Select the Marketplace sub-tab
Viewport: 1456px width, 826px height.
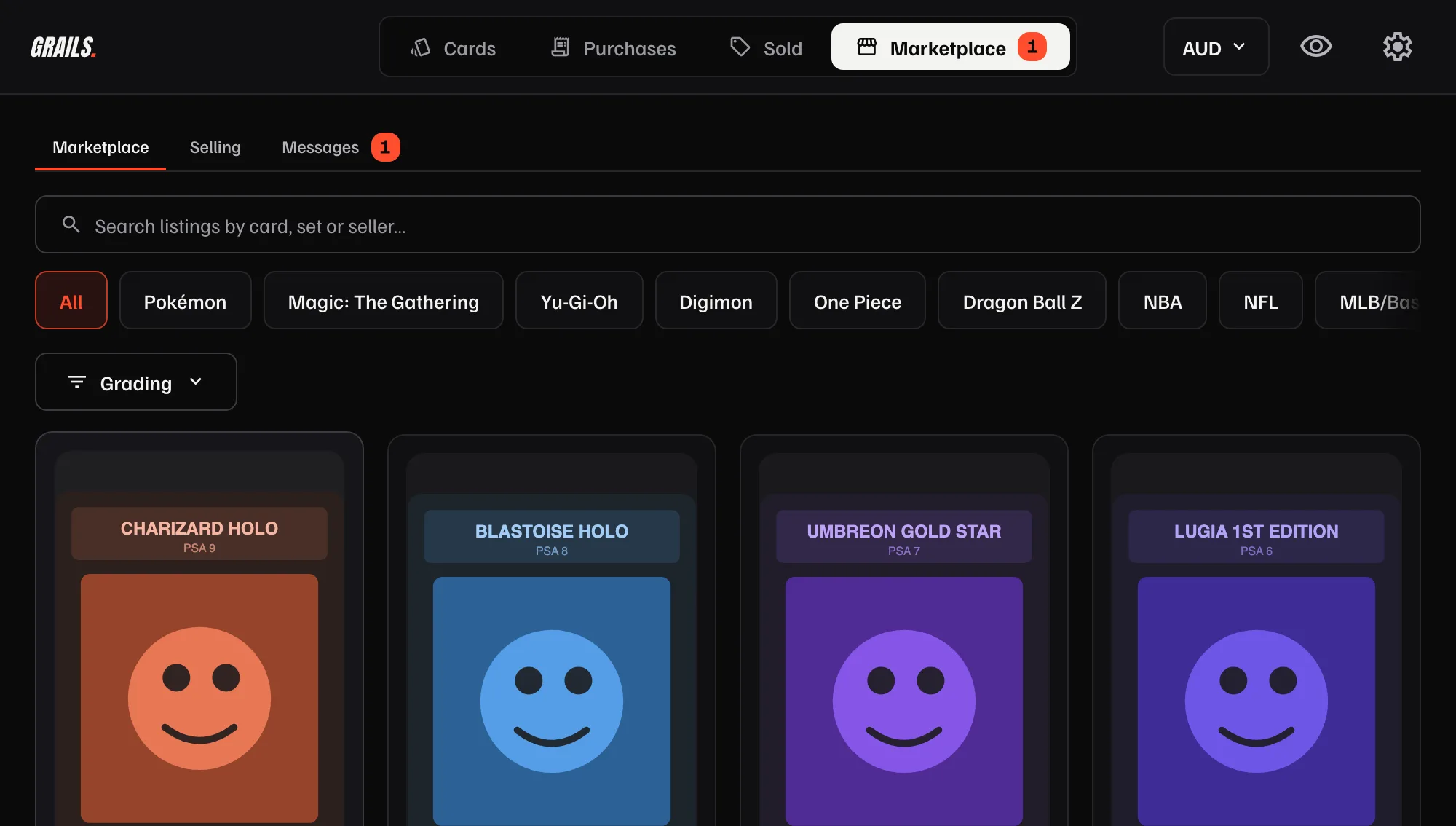tap(100, 147)
